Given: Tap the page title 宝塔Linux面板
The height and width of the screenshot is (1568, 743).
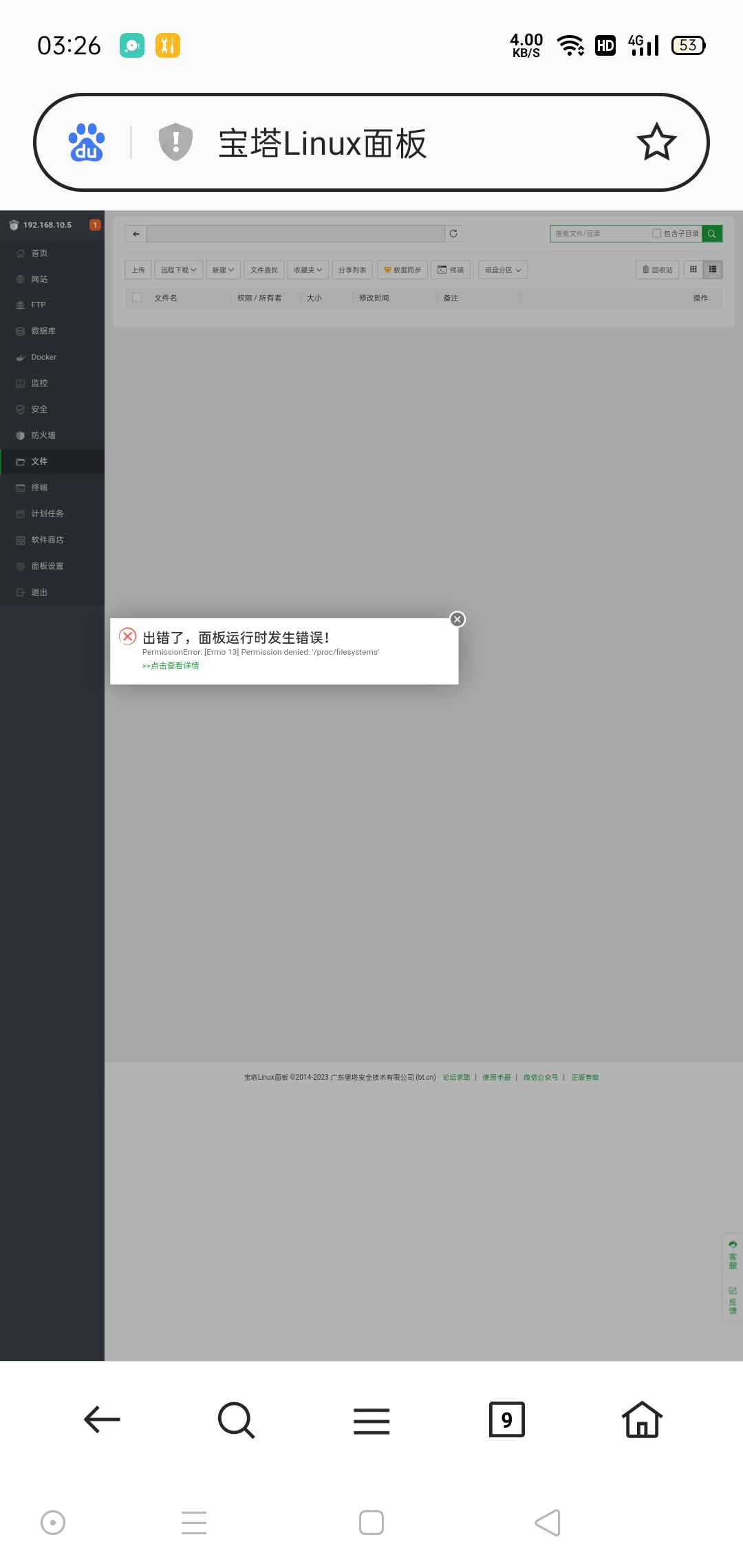Looking at the screenshot, I should (x=323, y=143).
